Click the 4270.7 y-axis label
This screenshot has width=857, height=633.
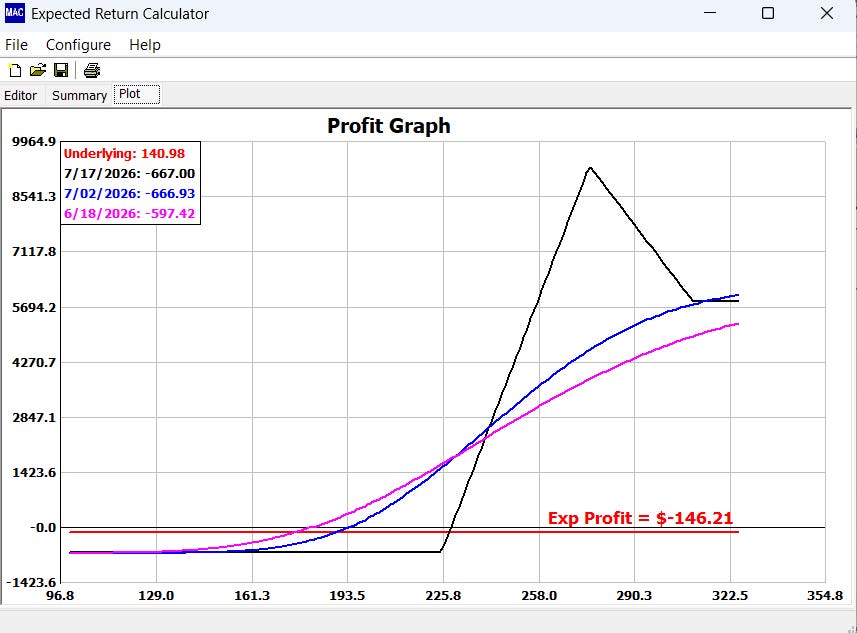[x=34, y=362]
